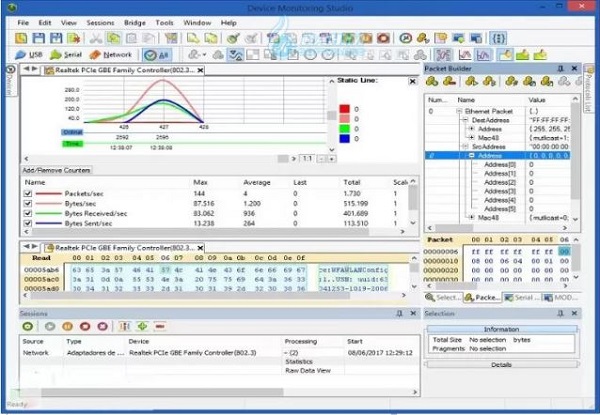The height and width of the screenshot is (415, 600).
Task: Click the second icon in Packet Builder toolbar
Action: pyautogui.click(x=449, y=81)
